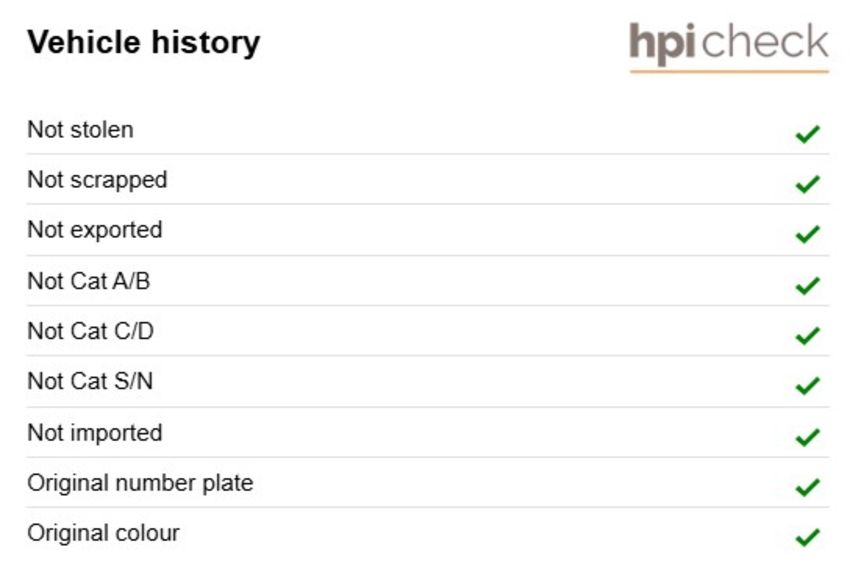Click the Original colour checkmark icon
The height and width of the screenshot is (572, 850).
point(808,537)
